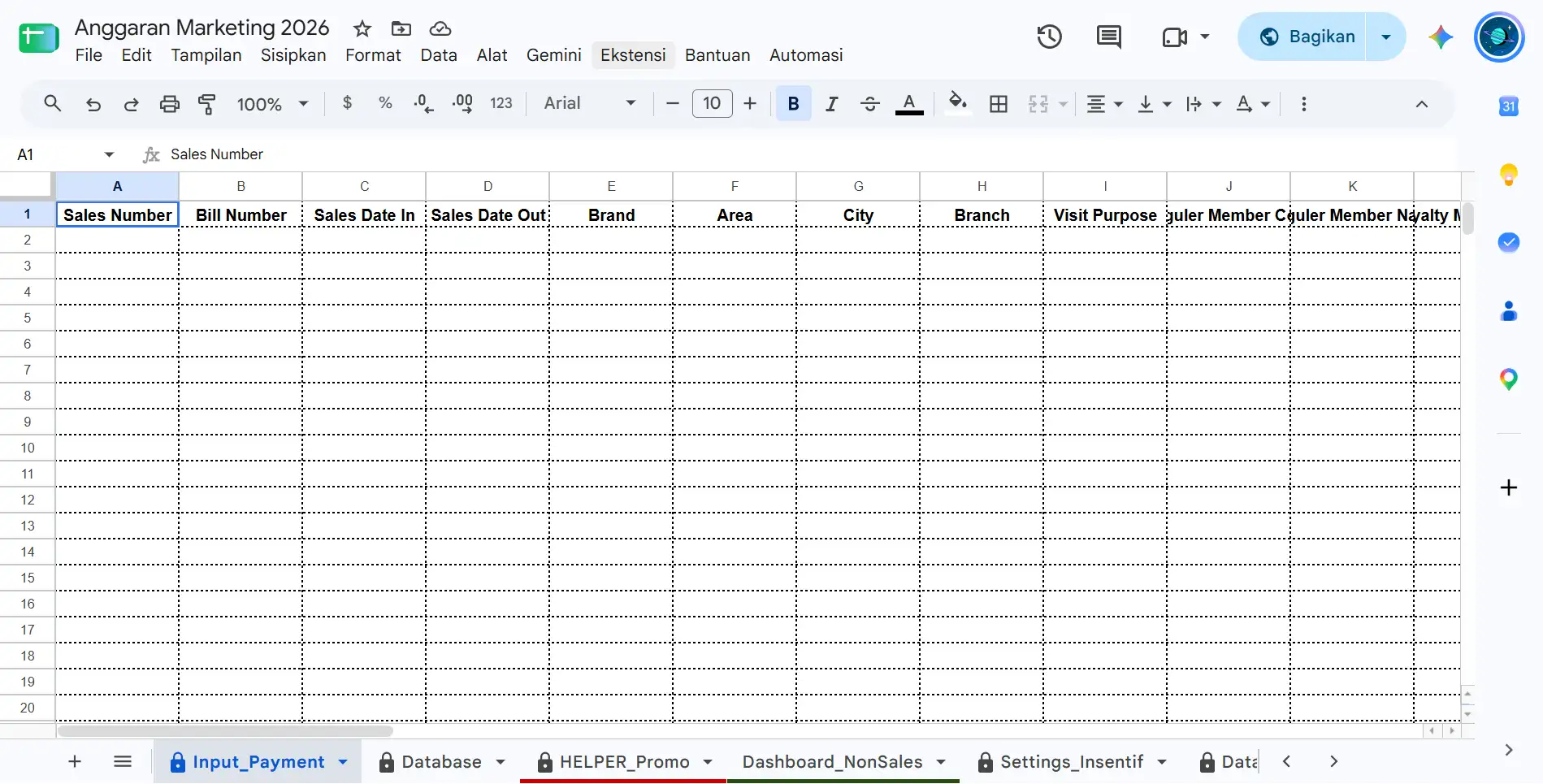Show all sheets list button

(123, 762)
